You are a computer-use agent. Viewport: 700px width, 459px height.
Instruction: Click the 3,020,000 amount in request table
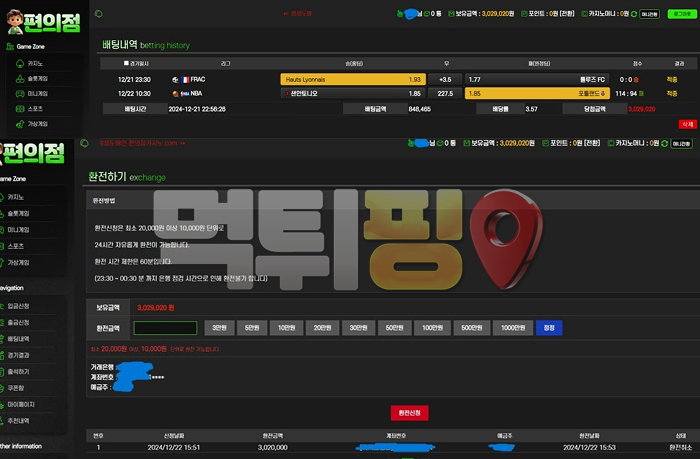[x=273, y=447]
